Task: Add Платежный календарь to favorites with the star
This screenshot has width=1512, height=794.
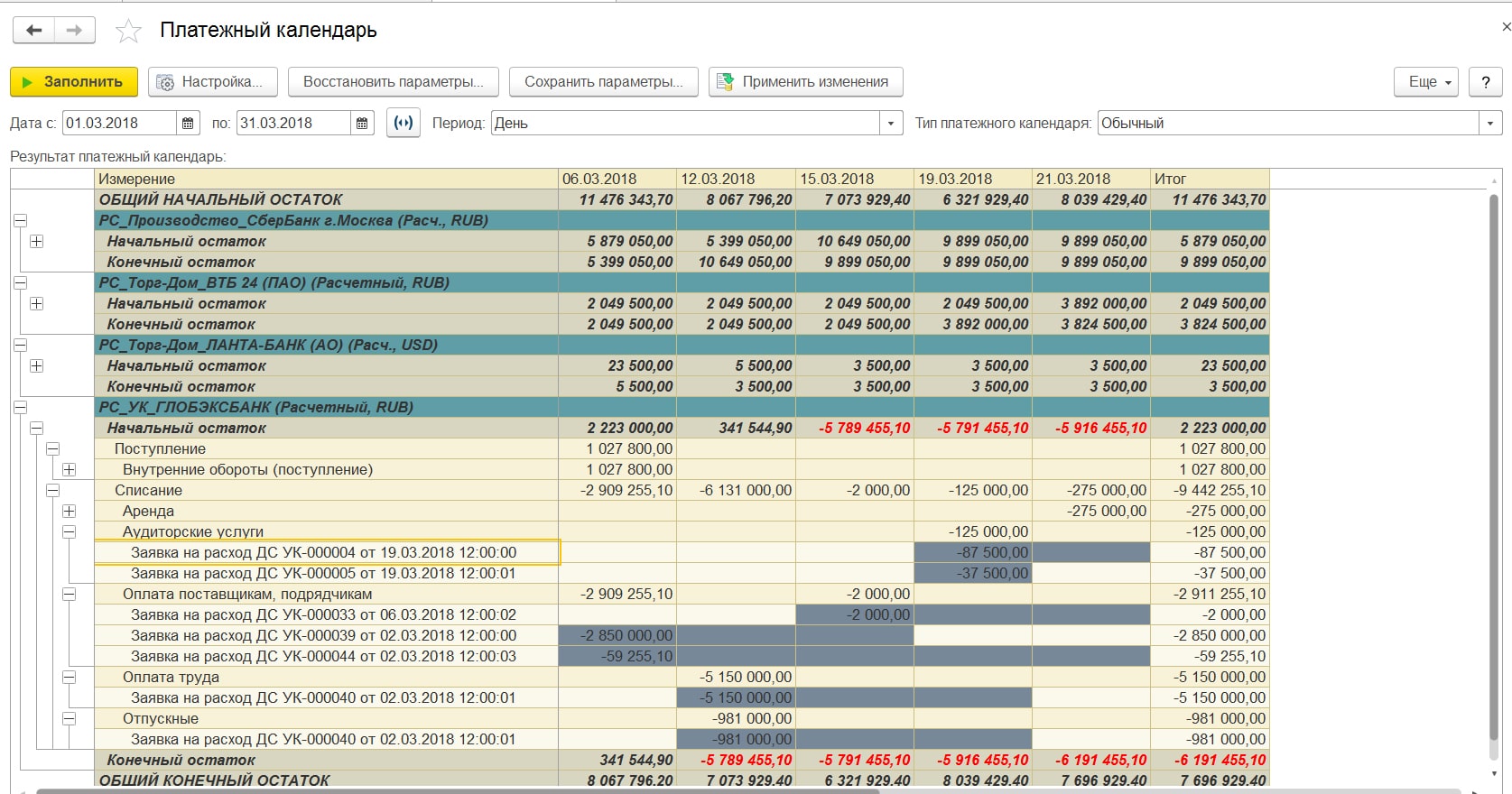Action: pyautogui.click(x=128, y=32)
